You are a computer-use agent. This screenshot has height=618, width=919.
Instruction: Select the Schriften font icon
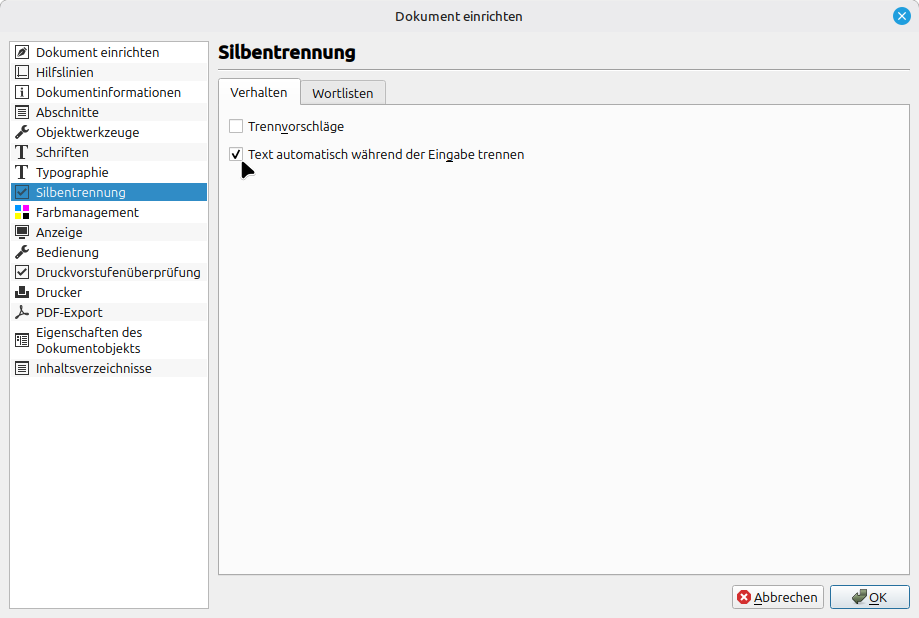[22, 152]
